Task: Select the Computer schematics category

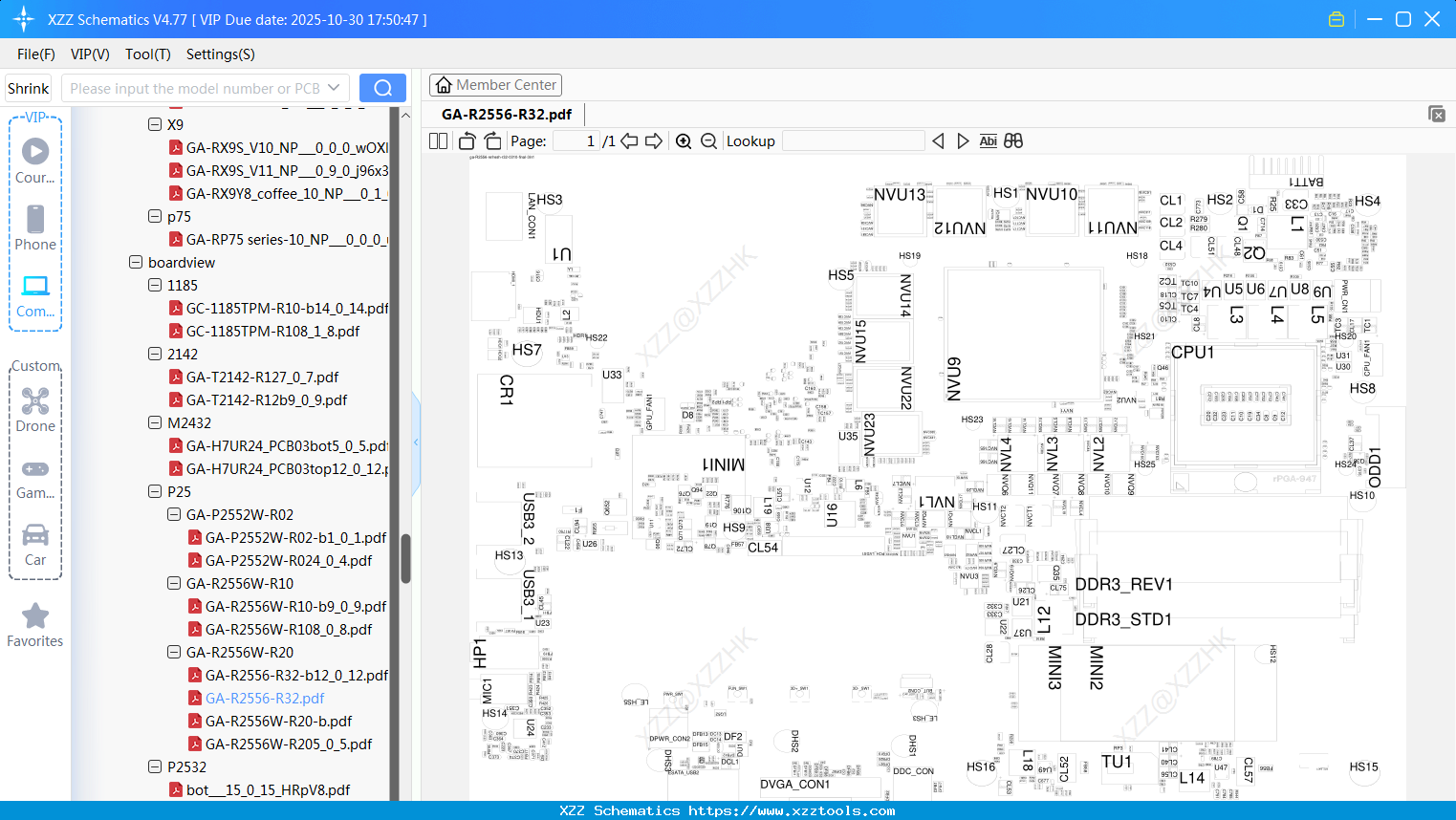Action: point(35,295)
